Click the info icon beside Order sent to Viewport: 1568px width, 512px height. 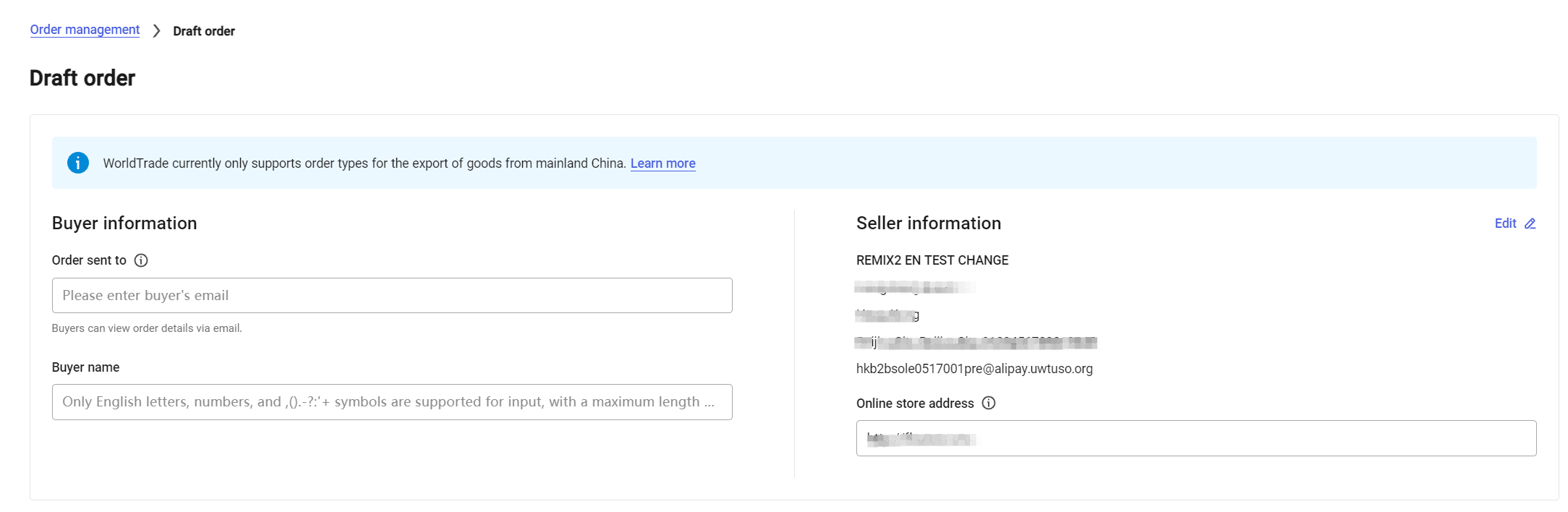(x=141, y=260)
